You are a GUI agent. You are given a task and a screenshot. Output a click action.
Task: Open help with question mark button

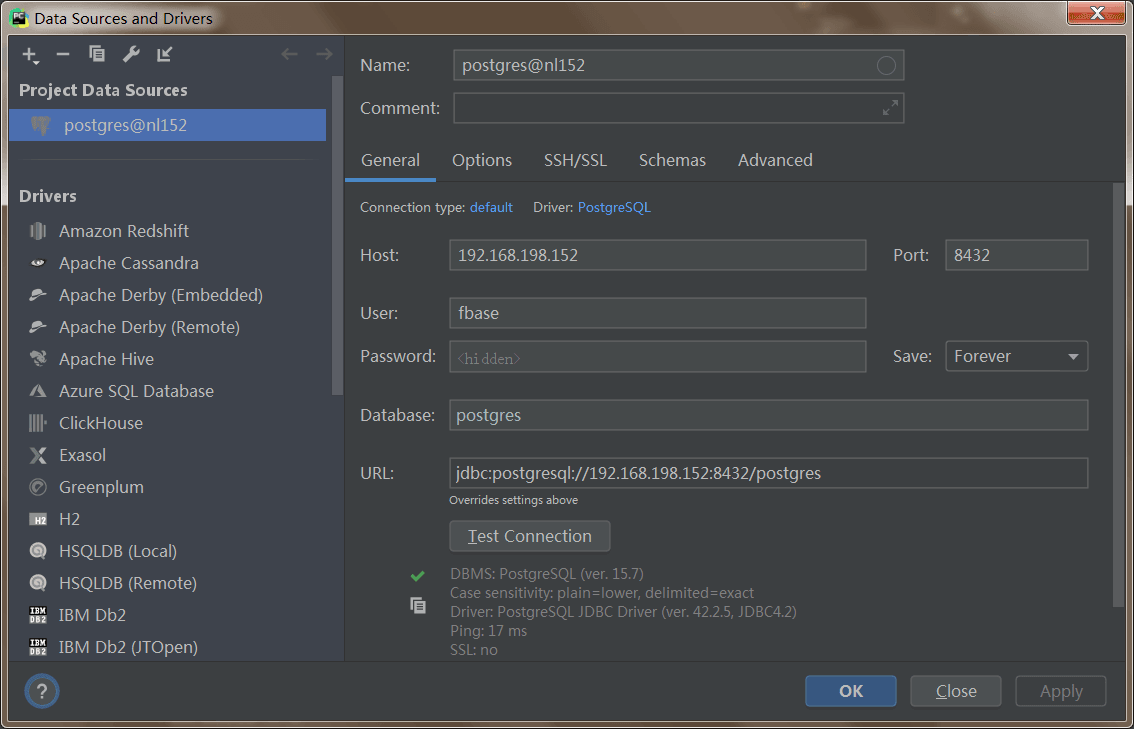point(42,691)
